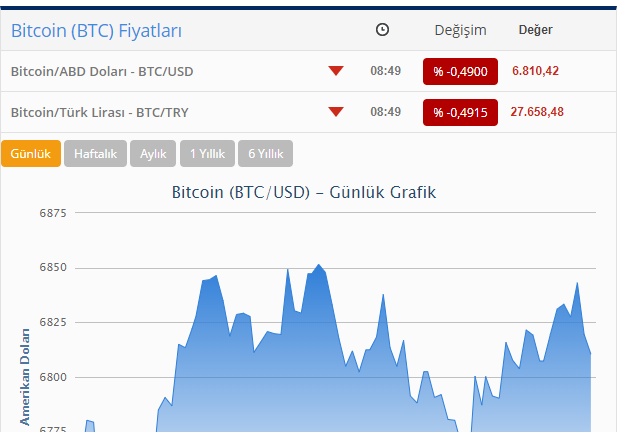This screenshot has height=432, width=619.
Task: Click the % -0,4915 change badge
Action: [x=460, y=113]
